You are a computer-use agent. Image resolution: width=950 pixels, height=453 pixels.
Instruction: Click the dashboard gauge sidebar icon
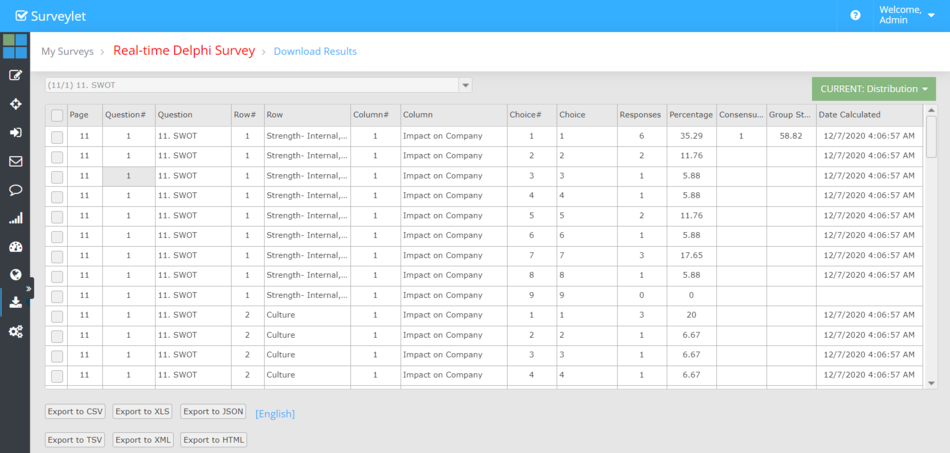point(15,246)
